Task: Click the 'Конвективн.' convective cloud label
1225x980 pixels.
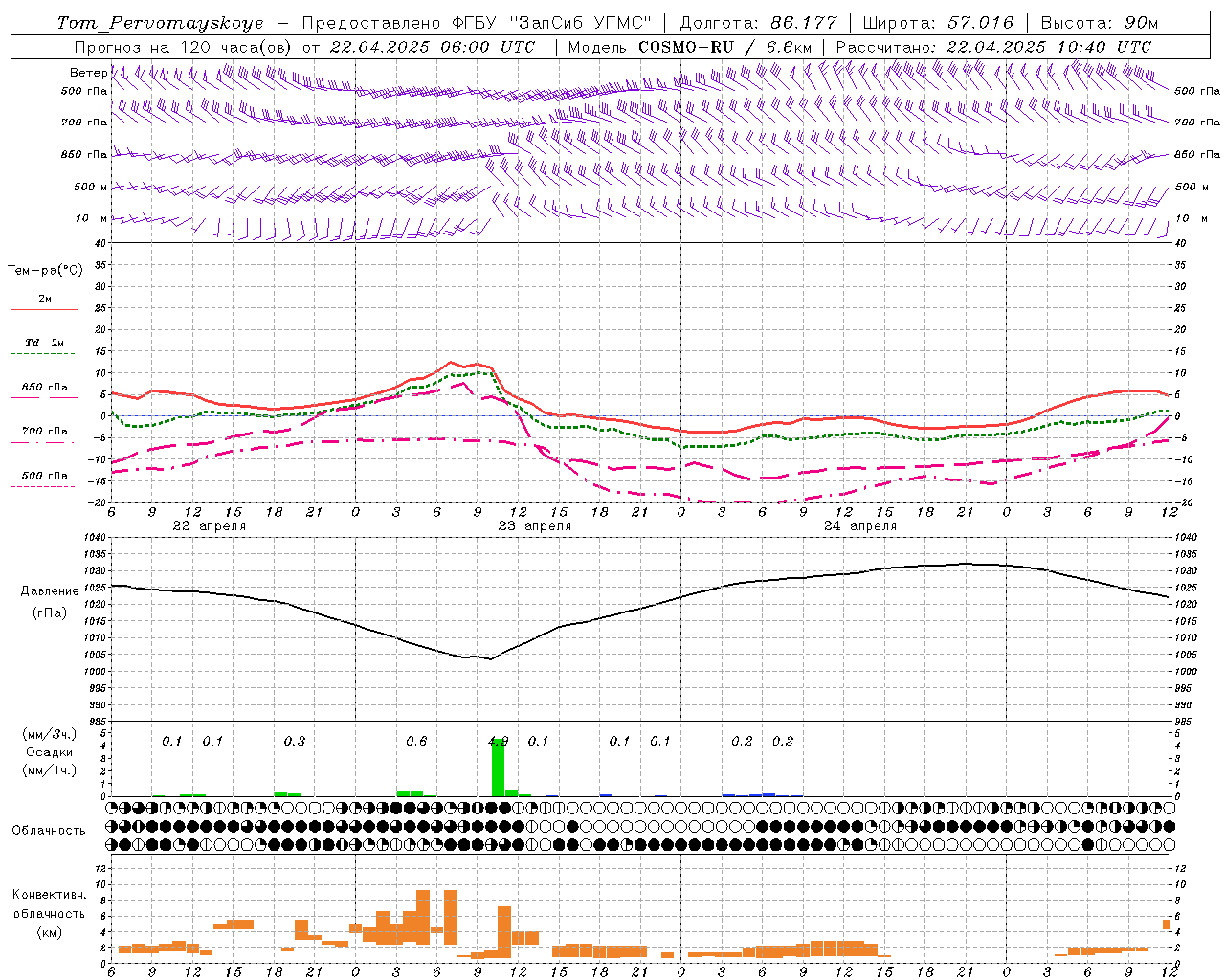Action: tap(49, 895)
